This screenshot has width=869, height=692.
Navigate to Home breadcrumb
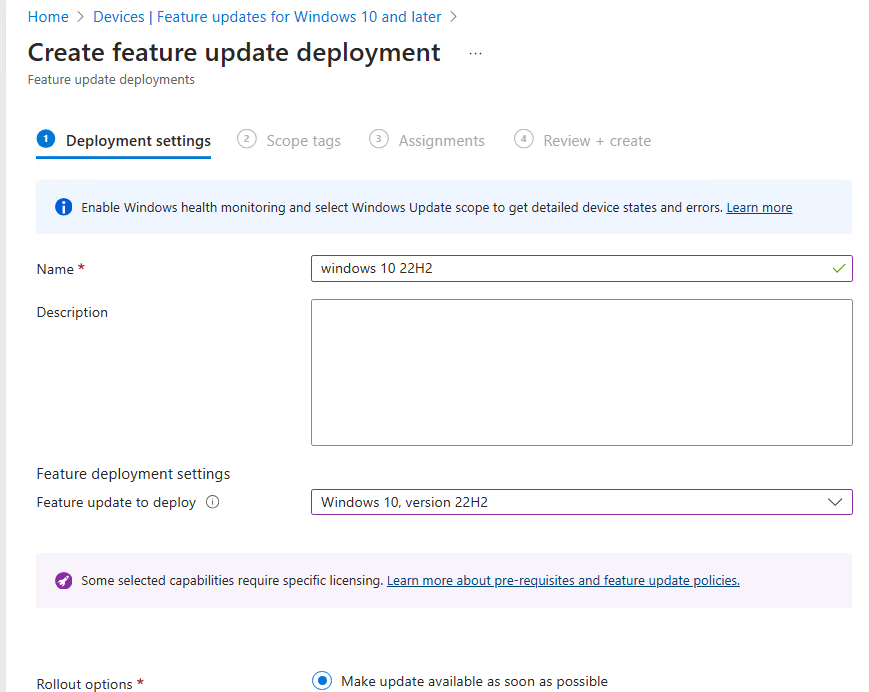pyautogui.click(x=48, y=17)
